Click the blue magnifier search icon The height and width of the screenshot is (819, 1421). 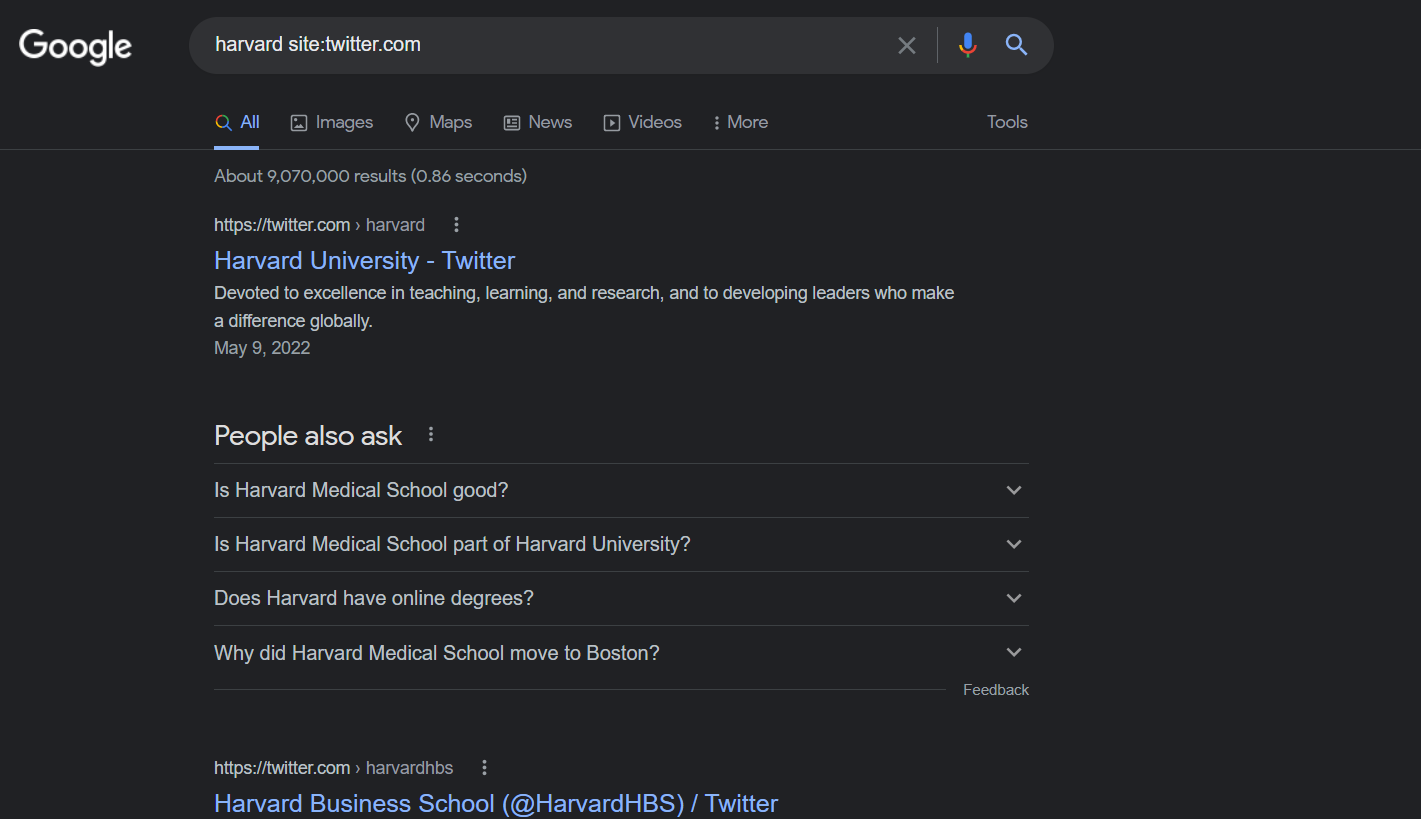coord(1016,45)
